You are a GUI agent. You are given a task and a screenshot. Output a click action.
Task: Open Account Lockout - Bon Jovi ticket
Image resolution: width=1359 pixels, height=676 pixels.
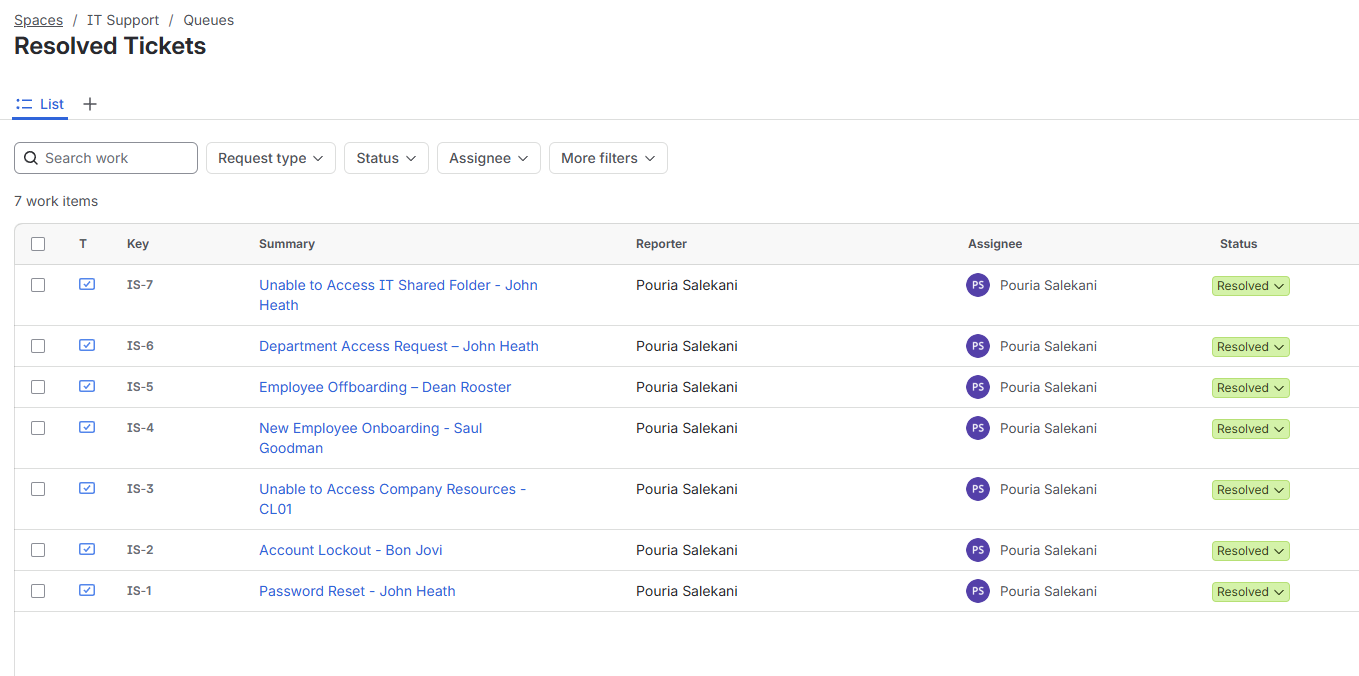(351, 550)
